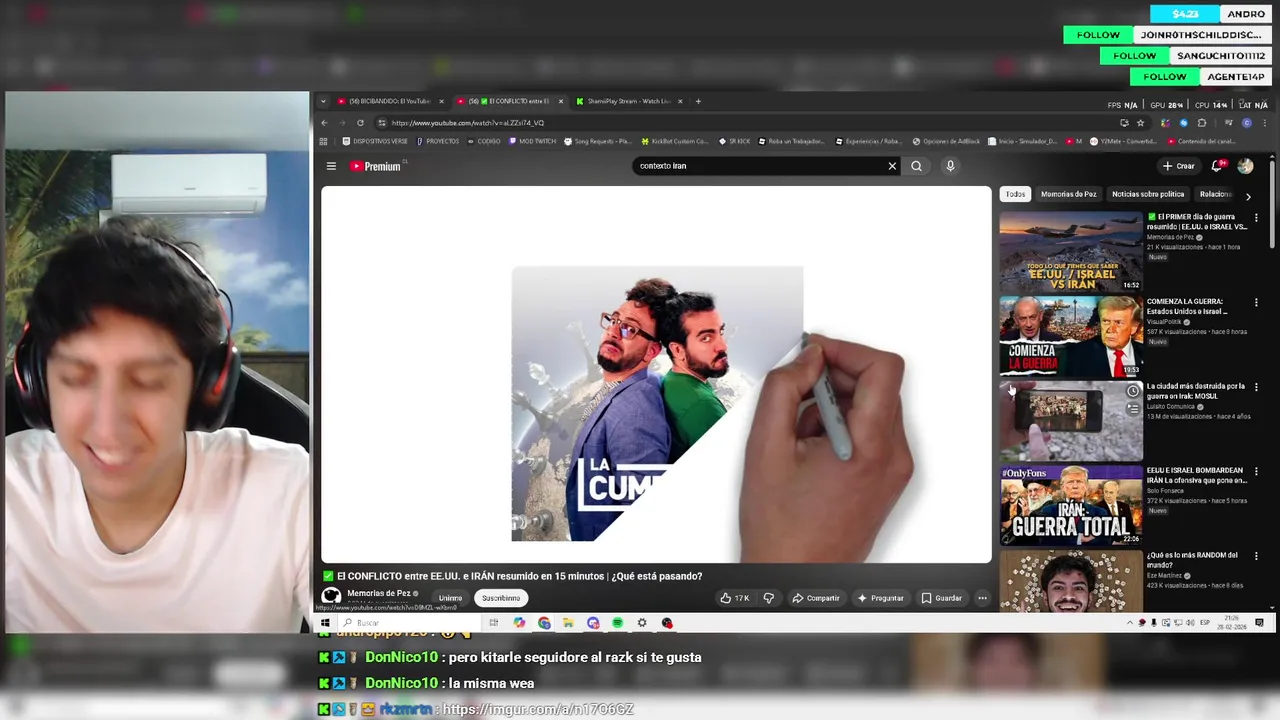Image resolution: width=1280 pixels, height=720 pixels.
Task: Open the DISPOSITIVOS VERSE bookmark
Action: (375, 142)
